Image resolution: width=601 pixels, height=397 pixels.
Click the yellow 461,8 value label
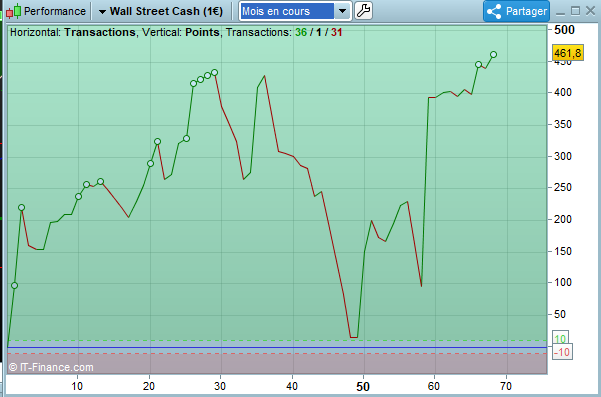(x=568, y=52)
